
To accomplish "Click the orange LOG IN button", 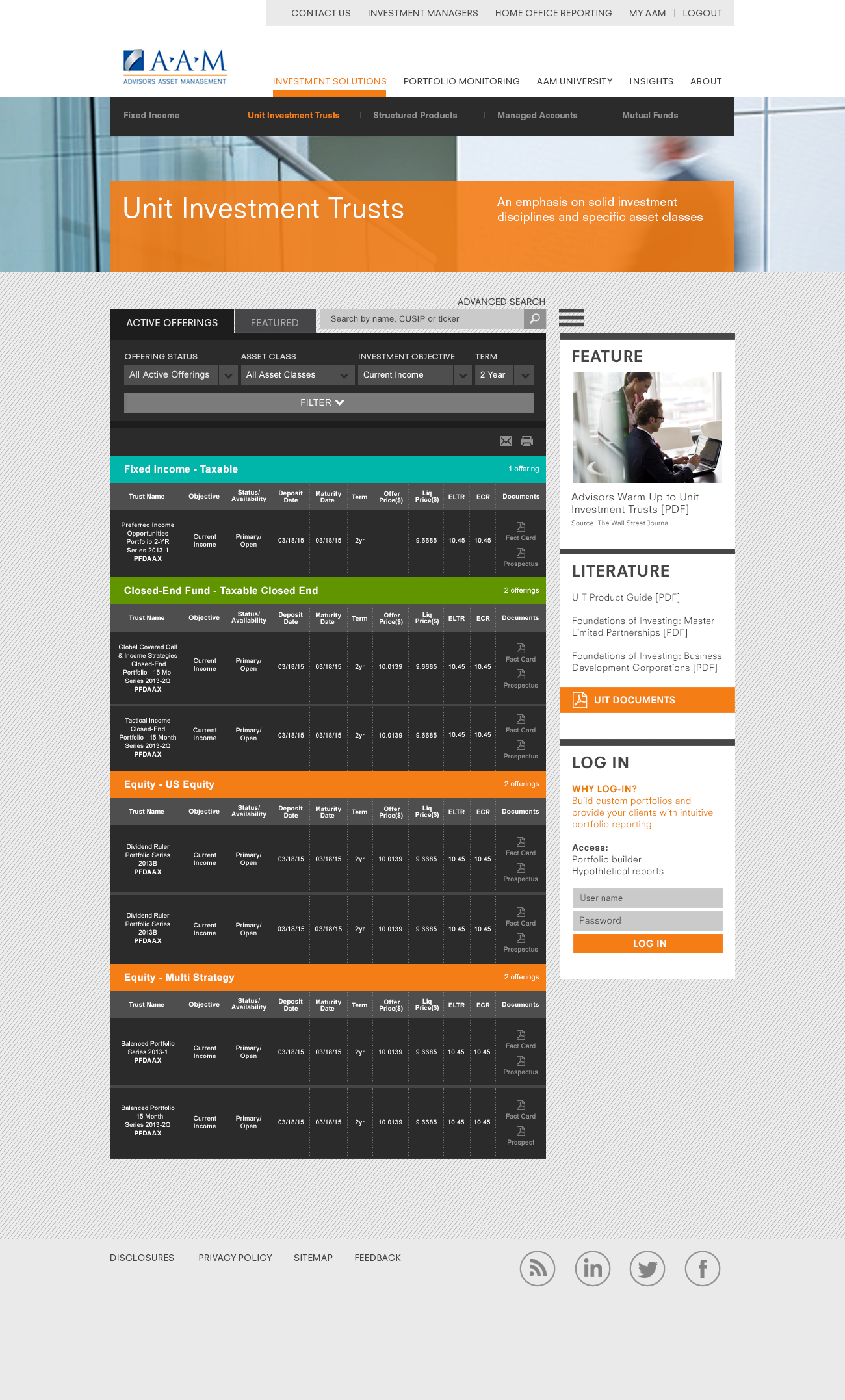I will tap(648, 944).
